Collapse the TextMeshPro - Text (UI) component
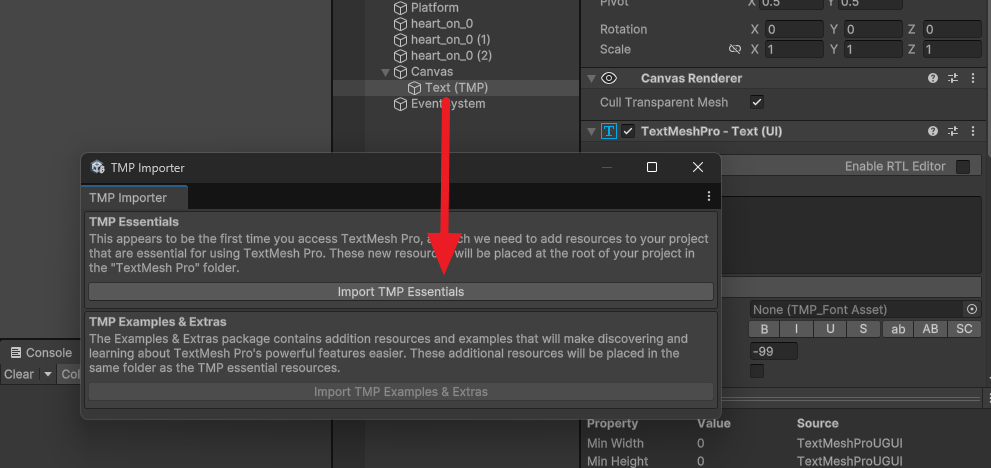The image size is (991, 468). click(591, 132)
